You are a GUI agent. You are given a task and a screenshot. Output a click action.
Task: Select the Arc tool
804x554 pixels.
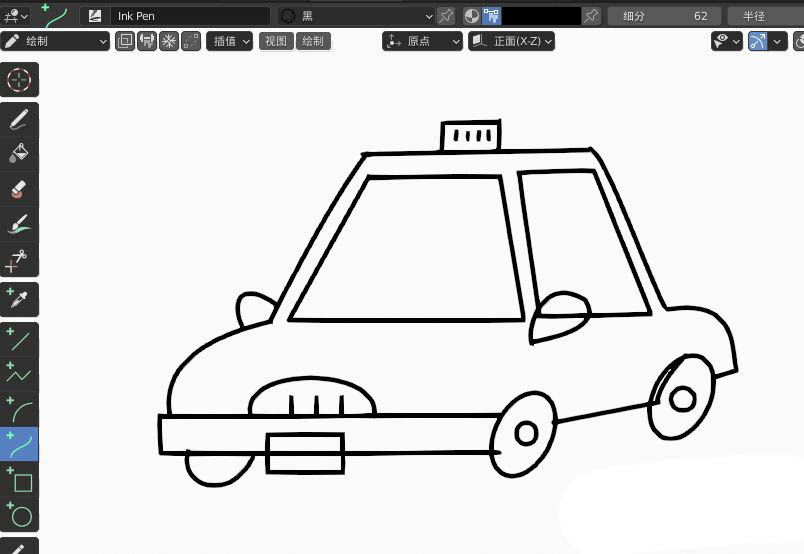[19, 409]
